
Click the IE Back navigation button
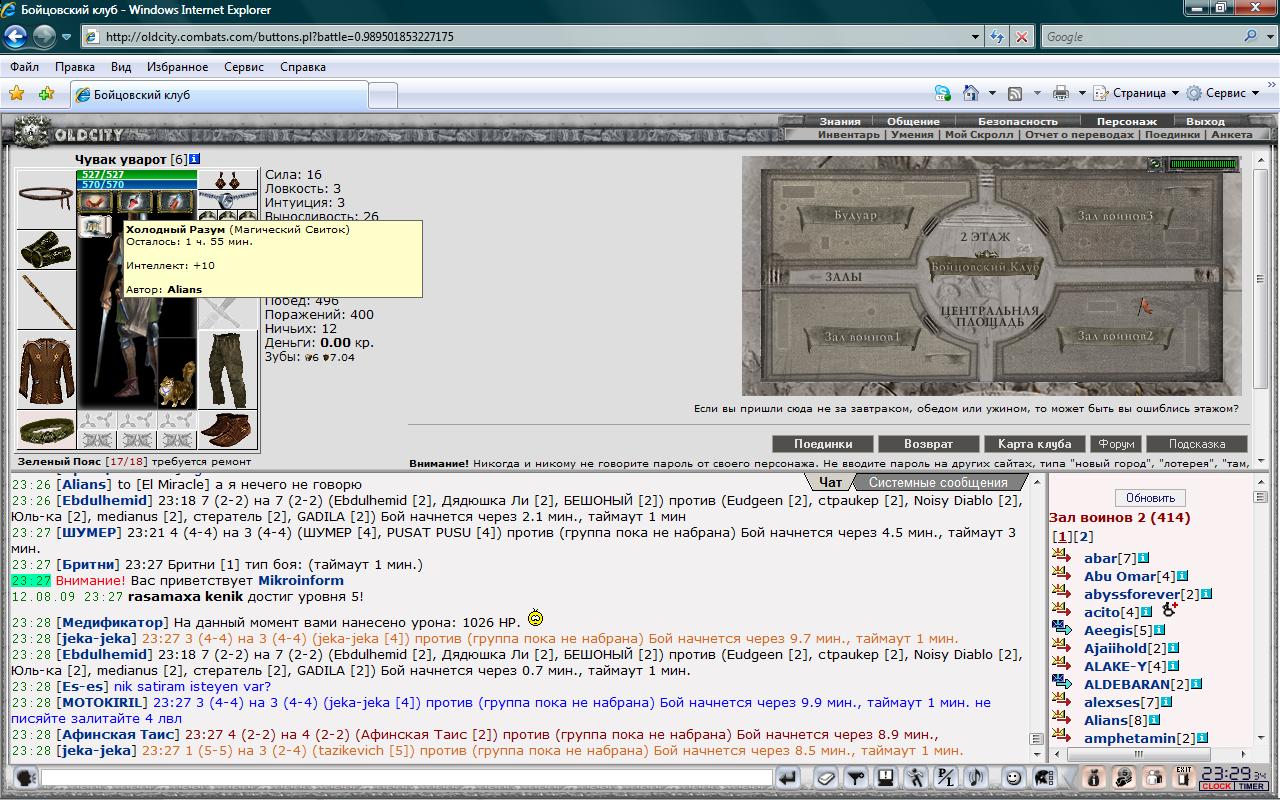[x=15, y=37]
